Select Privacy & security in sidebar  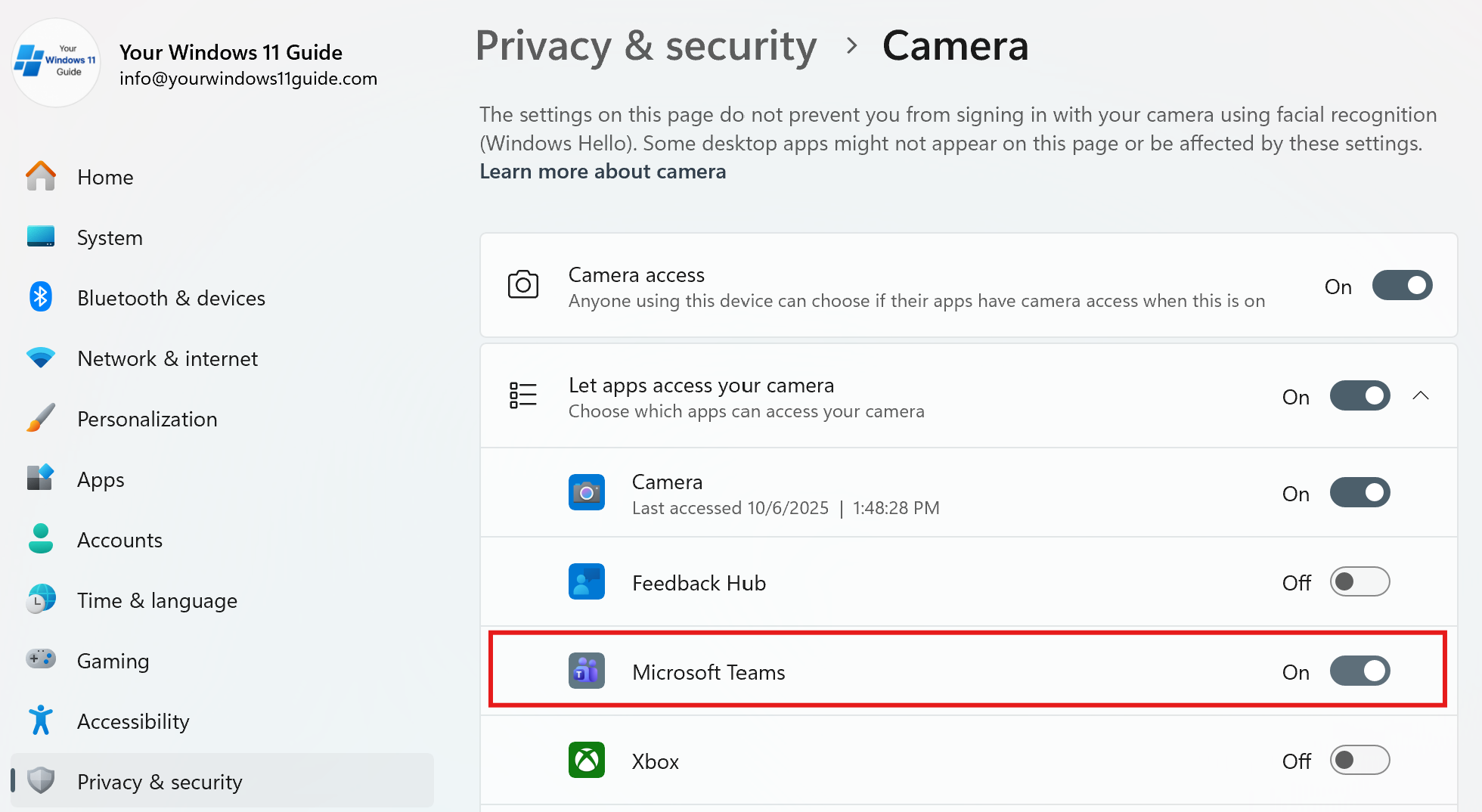(222, 780)
